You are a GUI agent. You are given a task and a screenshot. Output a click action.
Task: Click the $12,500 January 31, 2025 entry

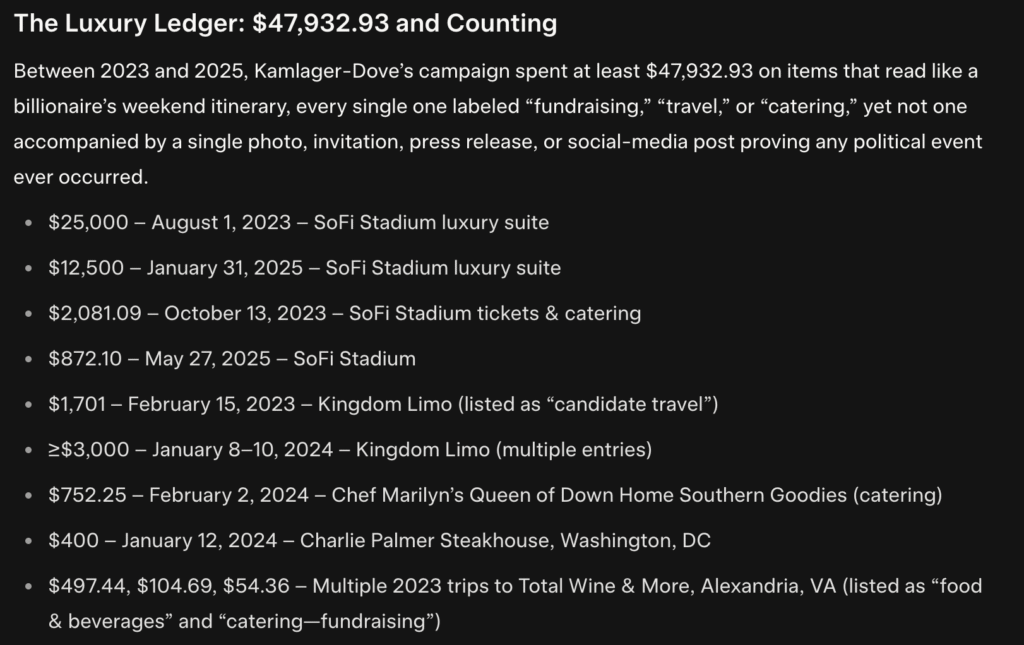tap(304, 268)
